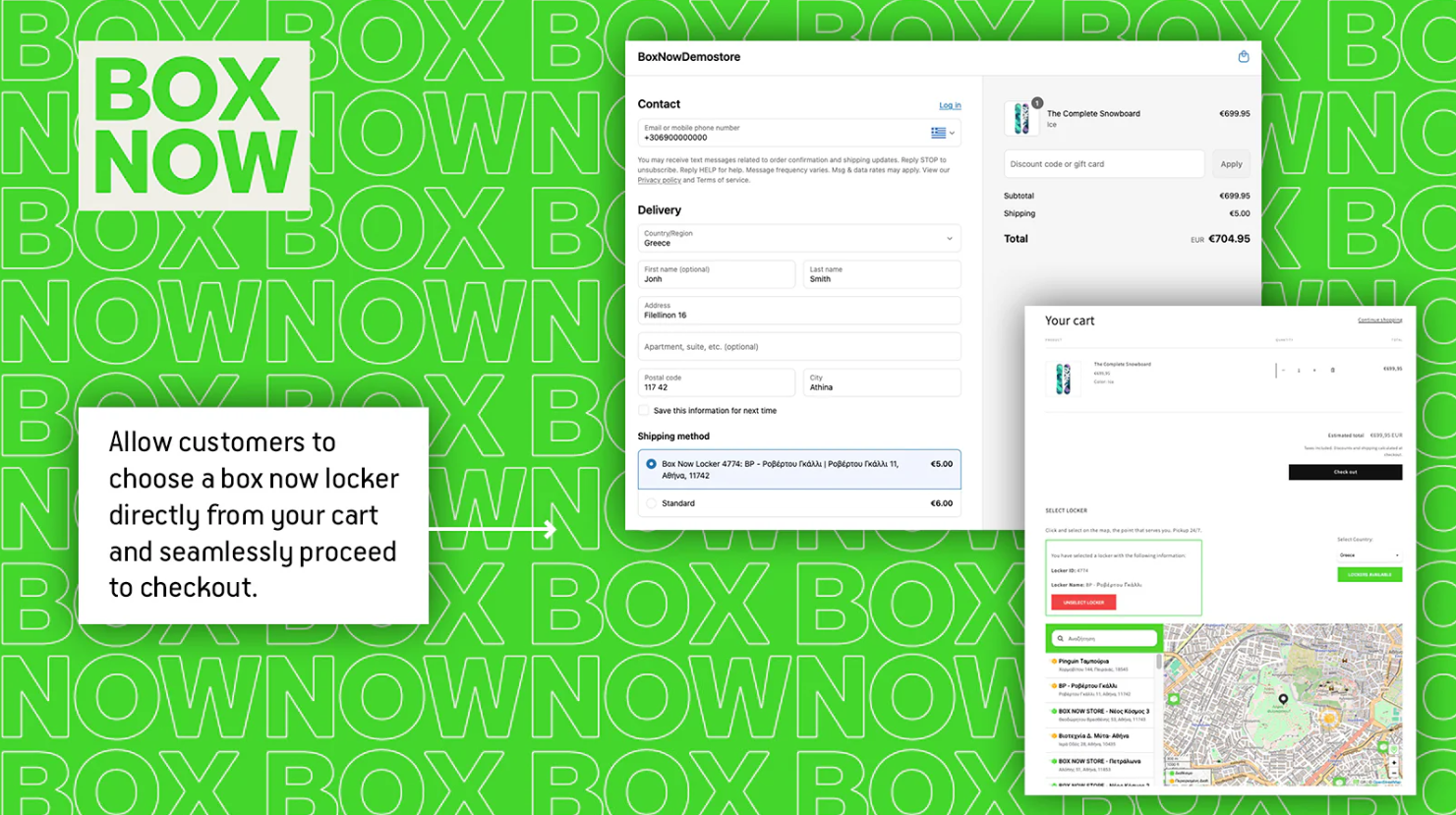This screenshot has height=815, width=1456.
Task: Click the Postal code field
Action: [716, 382]
